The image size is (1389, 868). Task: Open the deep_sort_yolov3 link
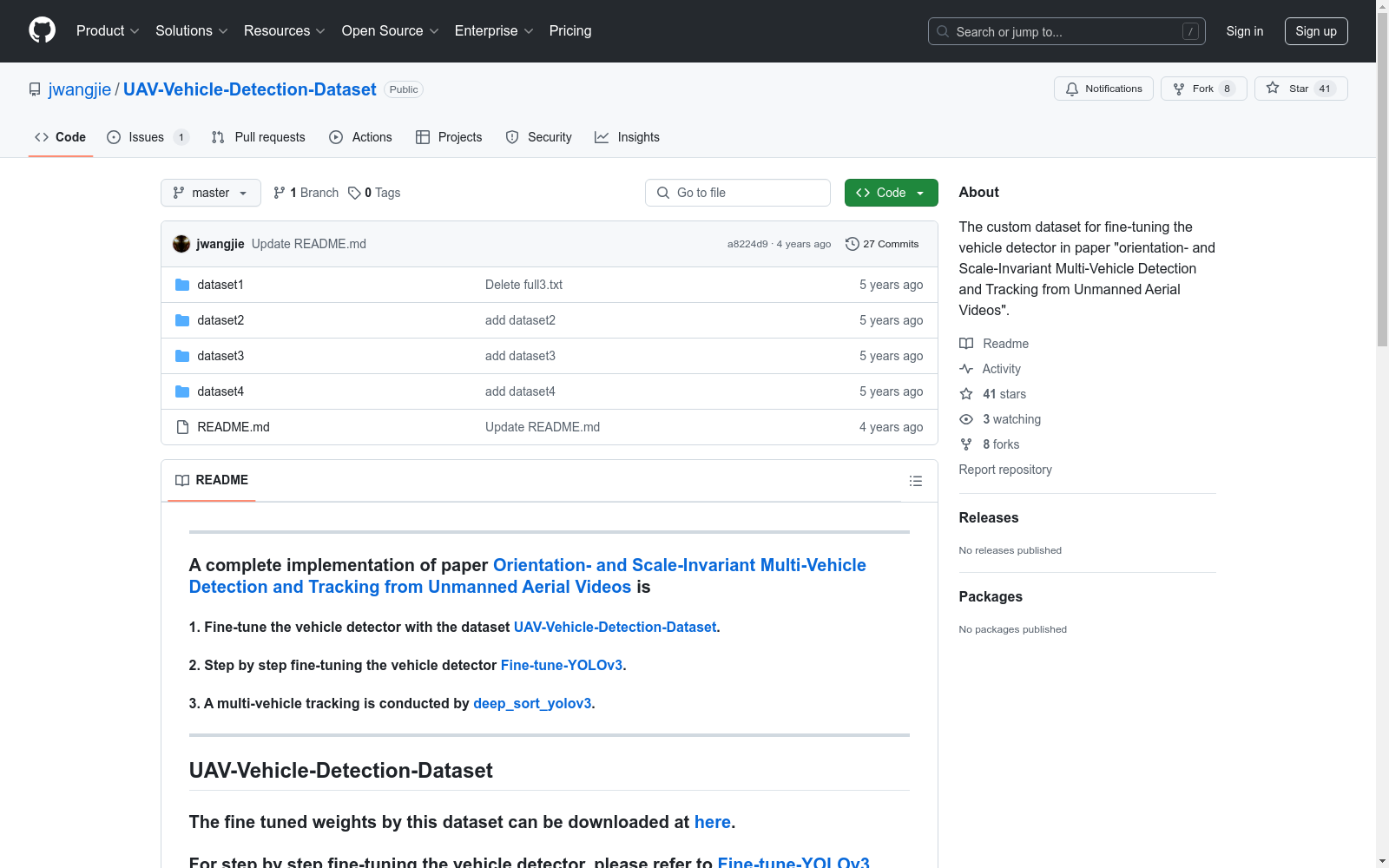532,703
